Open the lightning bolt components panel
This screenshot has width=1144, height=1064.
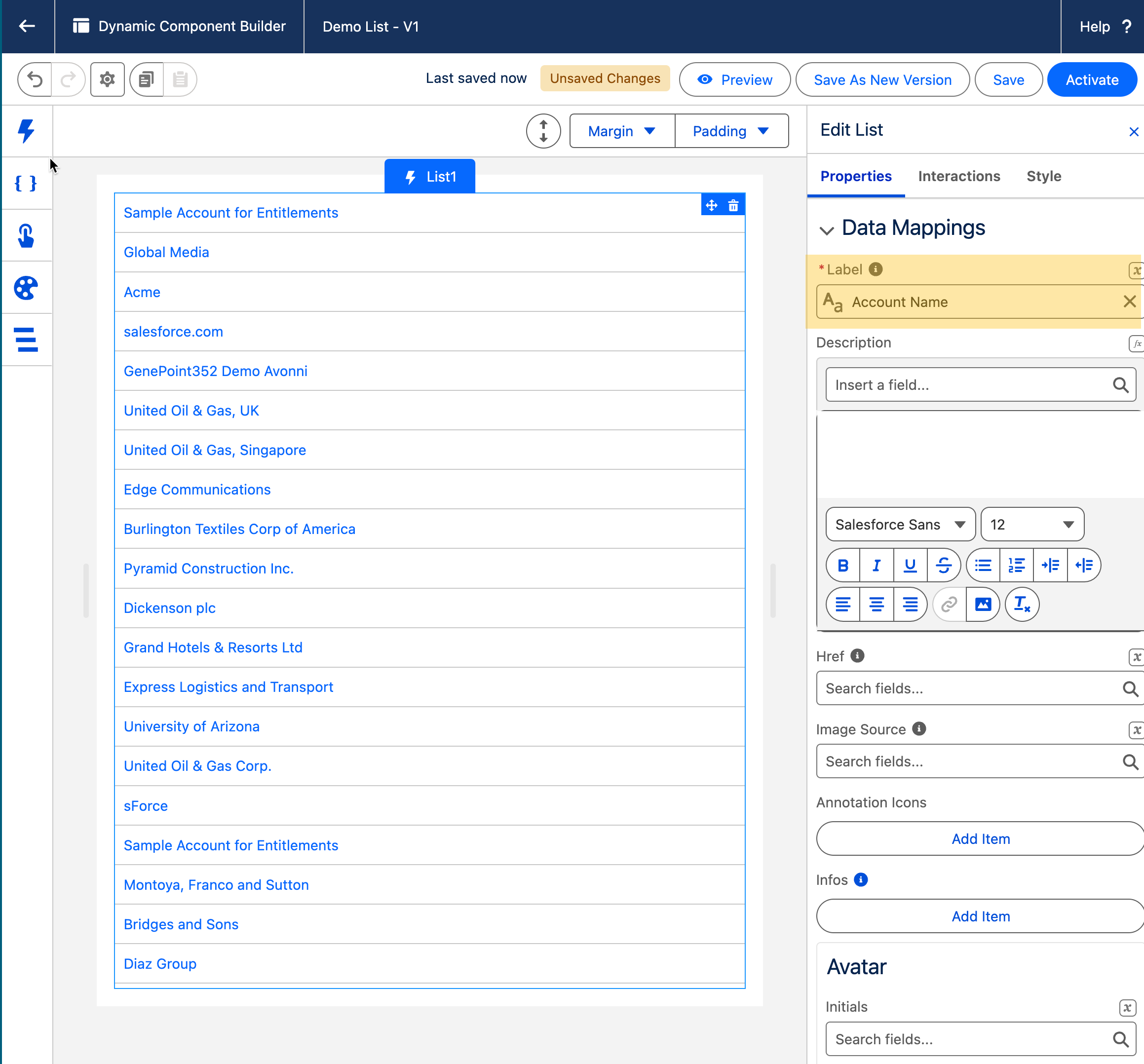click(27, 131)
